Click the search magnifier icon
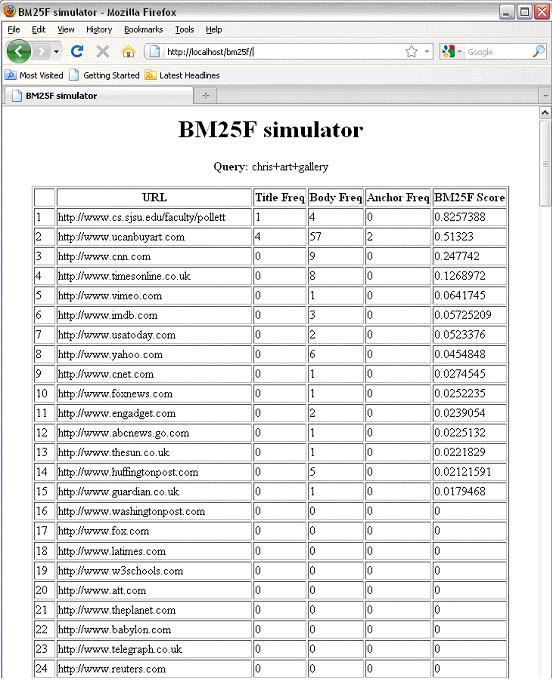This screenshot has width=552, height=681. (539, 52)
